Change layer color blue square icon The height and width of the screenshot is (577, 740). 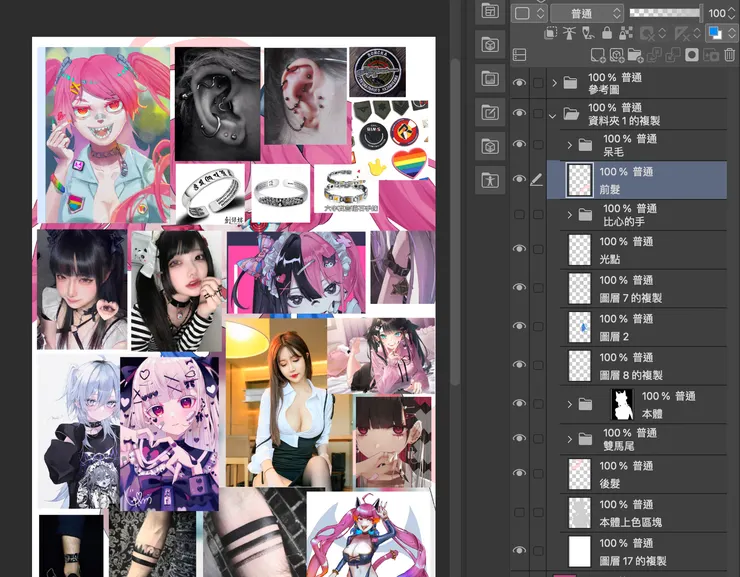pyautogui.click(x=715, y=33)
